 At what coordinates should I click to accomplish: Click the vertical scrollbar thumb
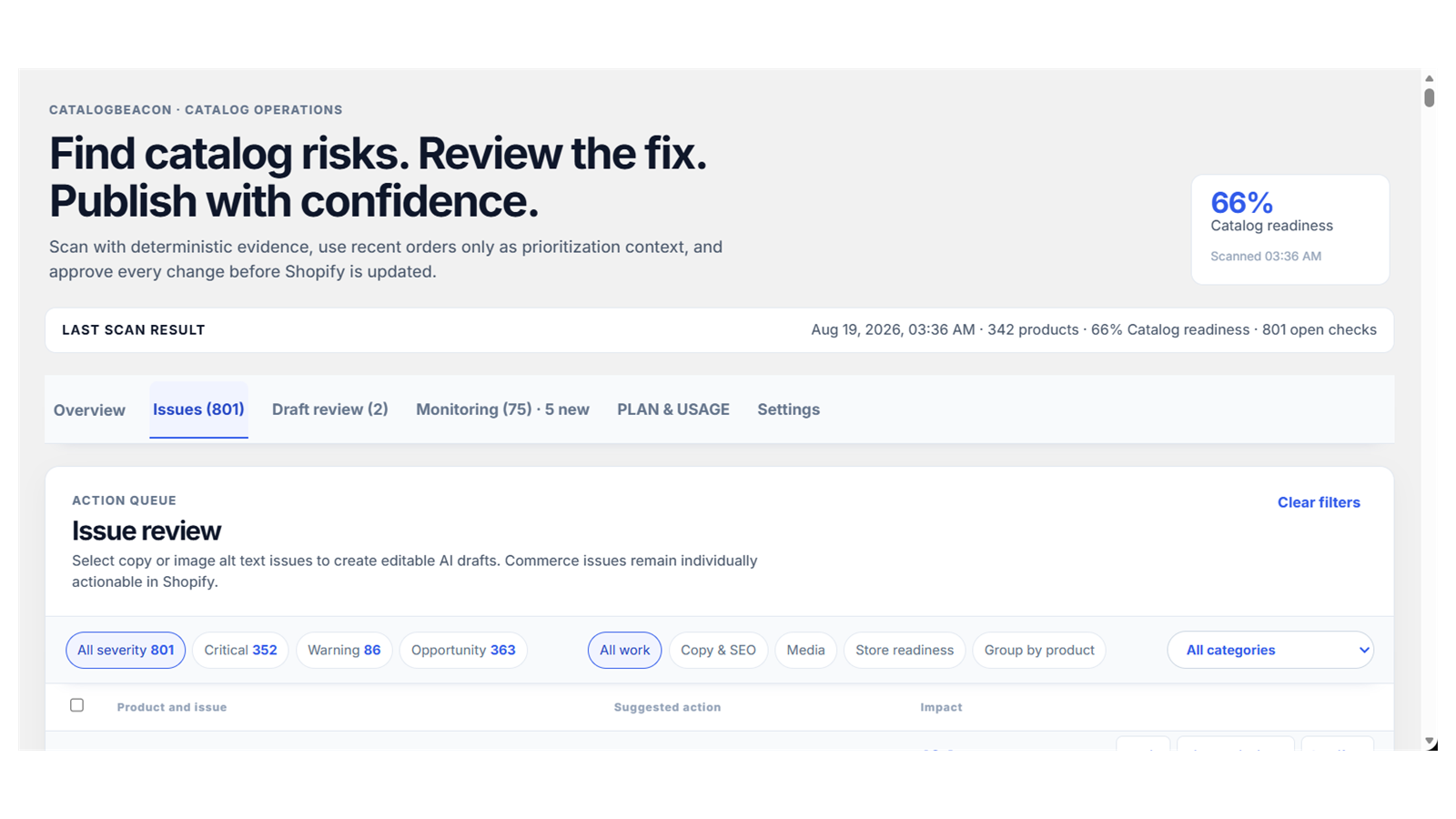(x=1429, y=97)
